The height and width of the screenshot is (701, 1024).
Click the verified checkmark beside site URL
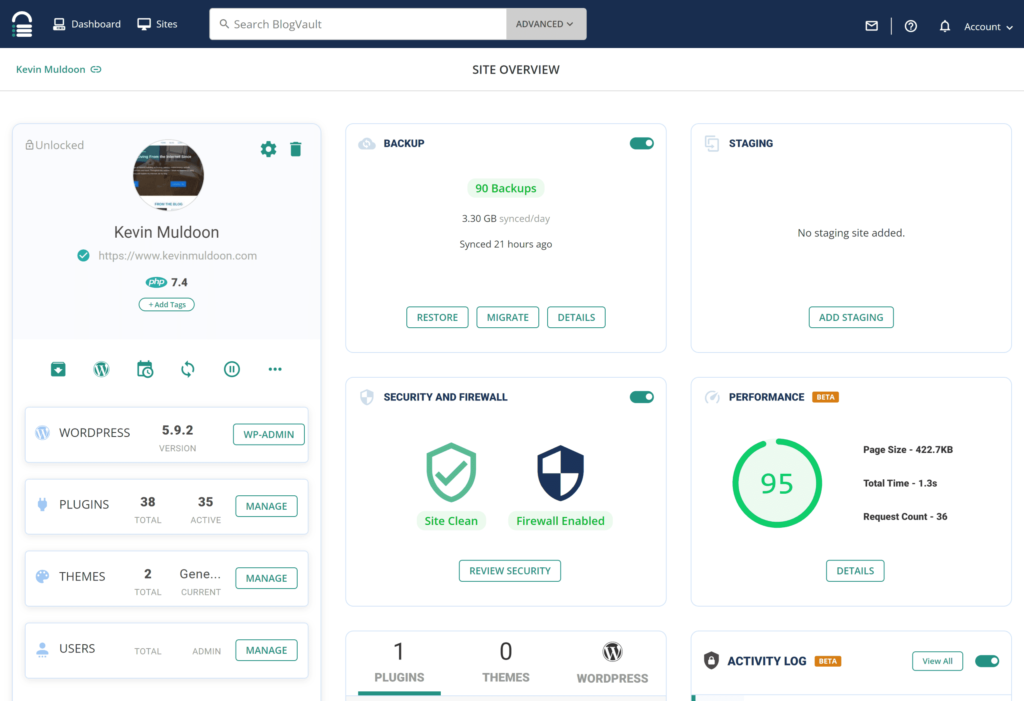pyautogui.click(x=84, y=255)
